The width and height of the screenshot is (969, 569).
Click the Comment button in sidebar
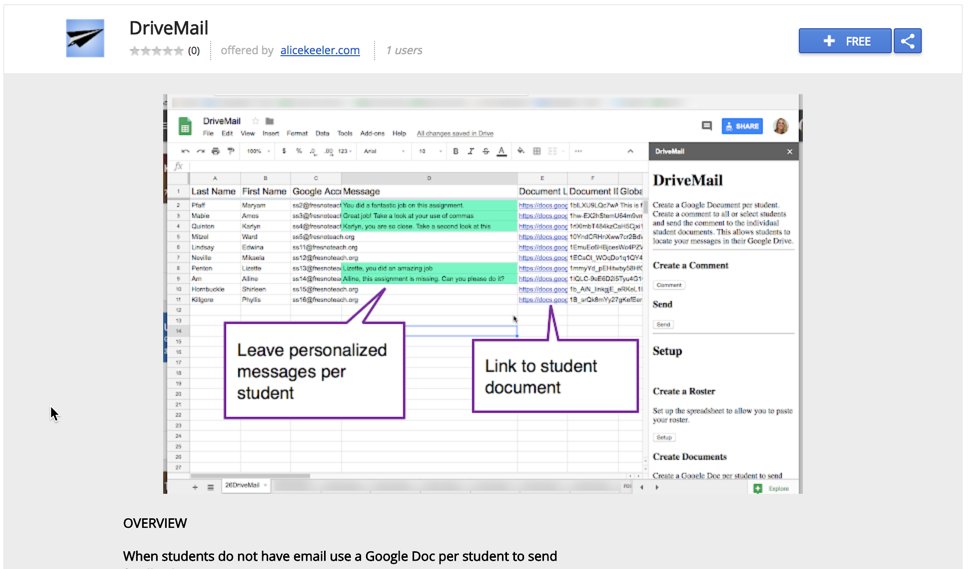point(669,285)
